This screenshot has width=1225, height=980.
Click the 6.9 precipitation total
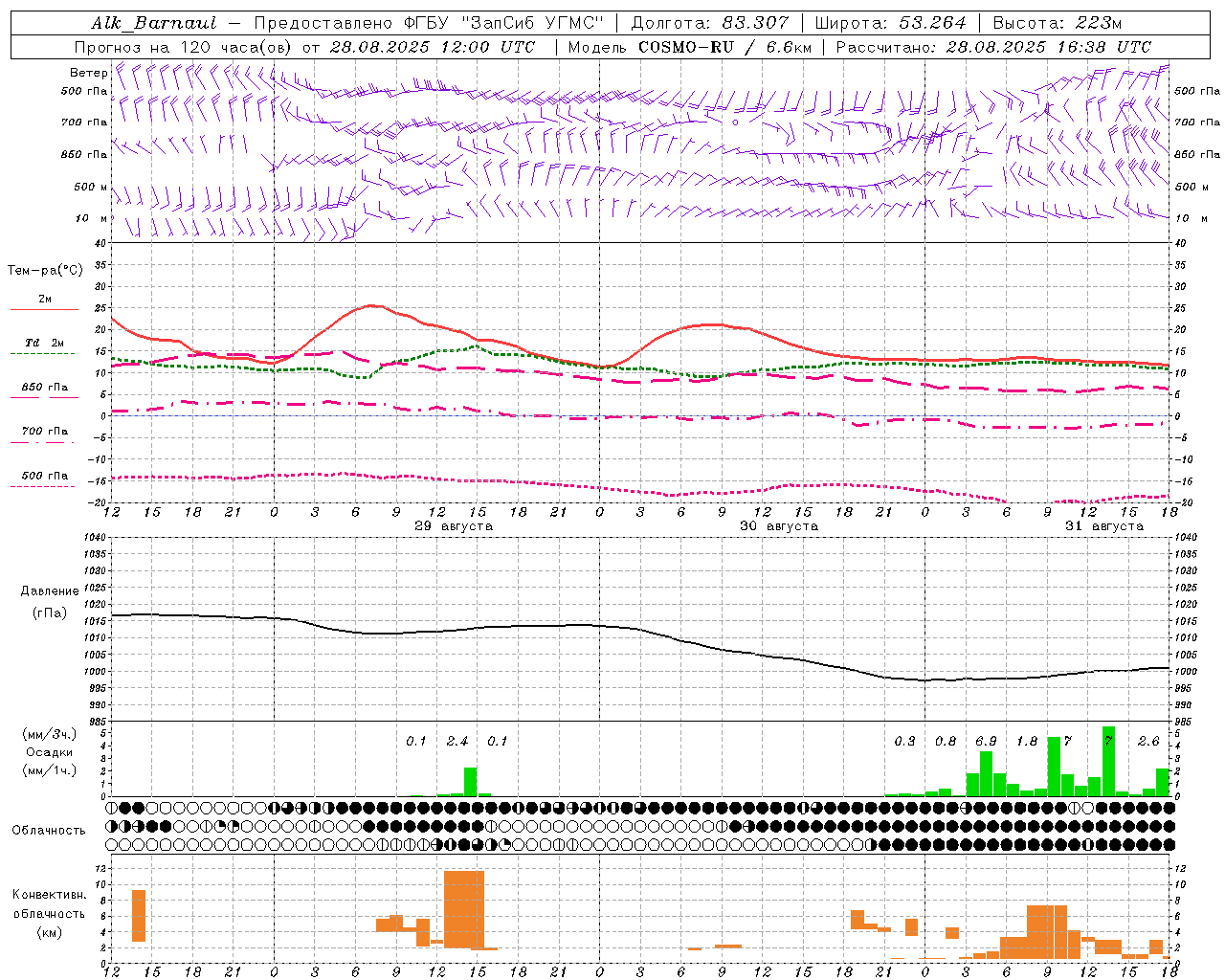point(986,742)
